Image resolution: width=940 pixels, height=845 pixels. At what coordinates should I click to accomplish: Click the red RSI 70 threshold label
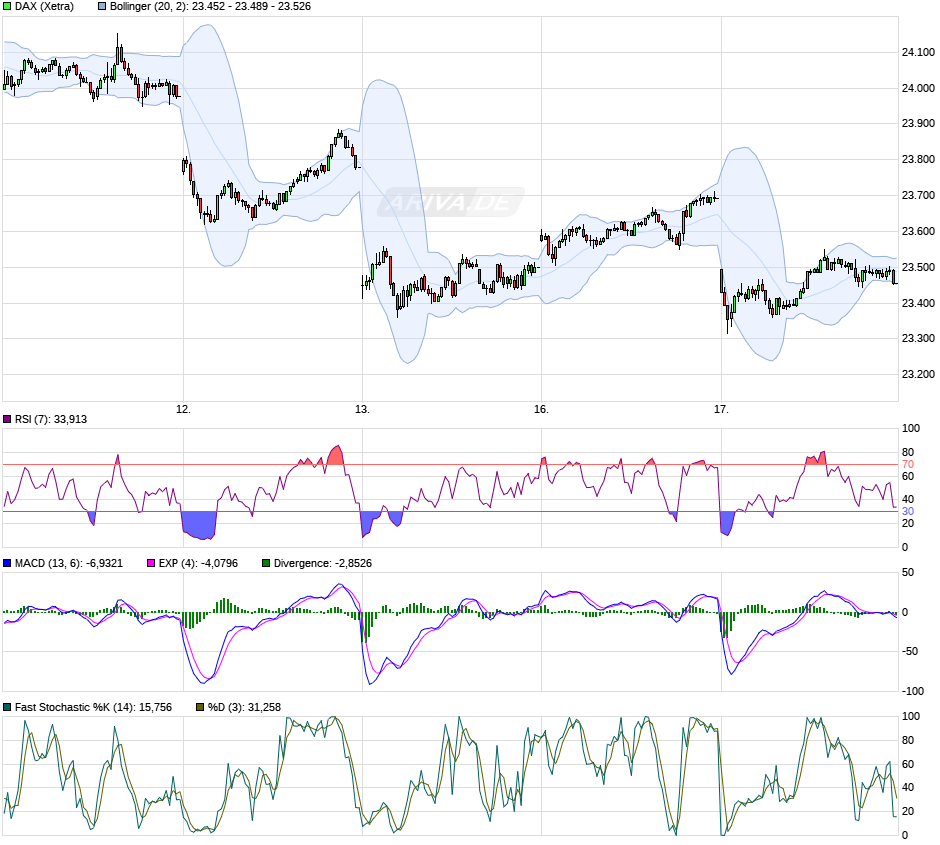908,464
